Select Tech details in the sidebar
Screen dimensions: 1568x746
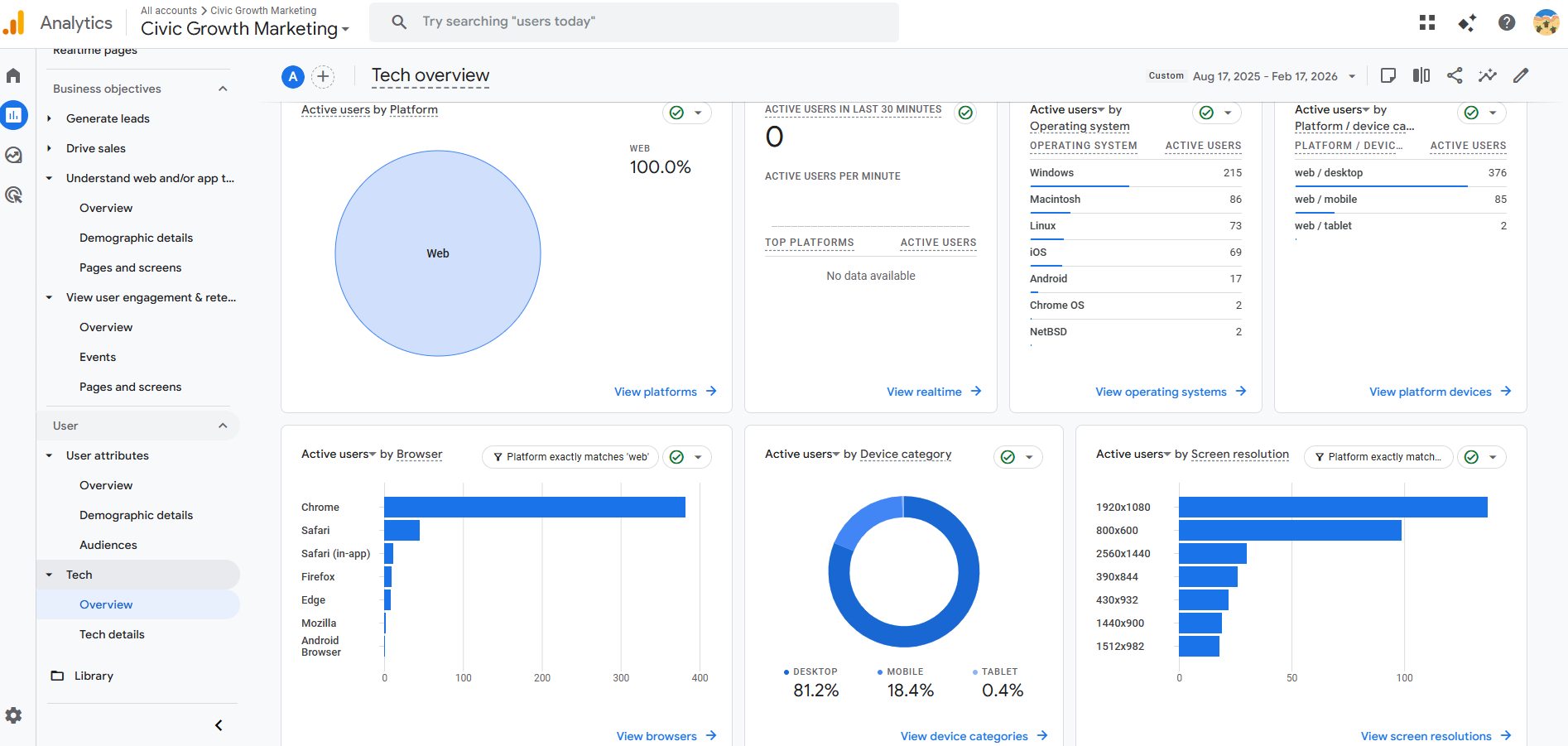[x=112, y=634]
